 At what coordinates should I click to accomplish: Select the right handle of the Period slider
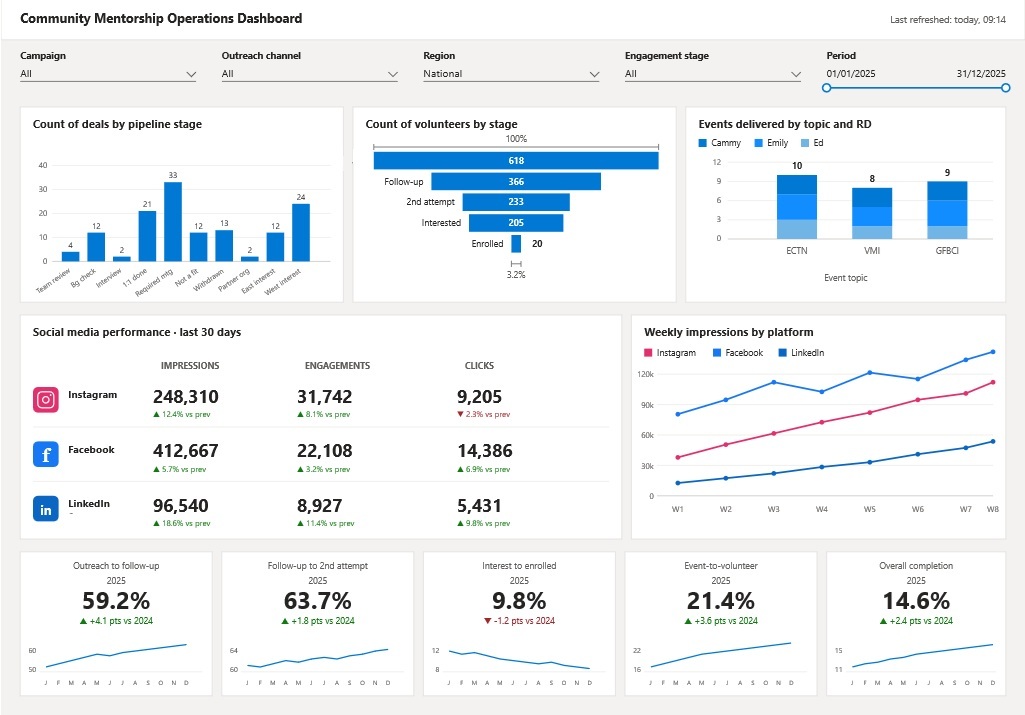pos(1005,88)
